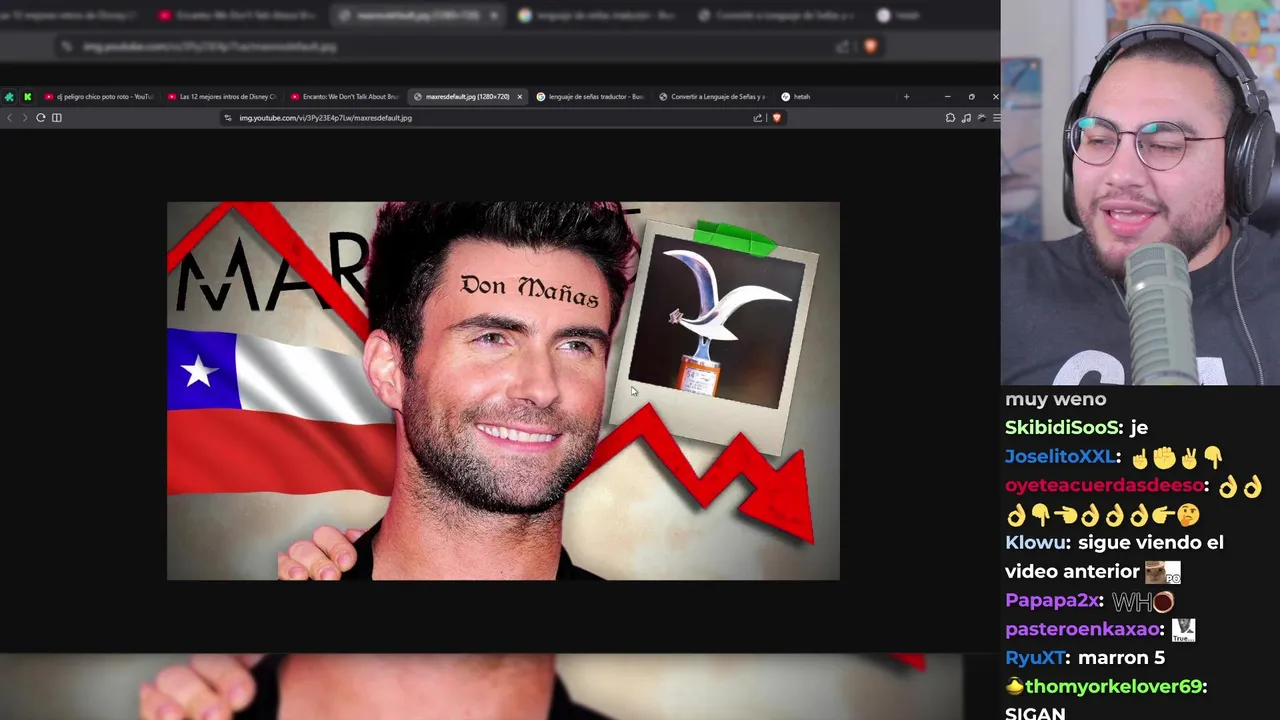The height and width of the screenshot is (720, 1280).
Task: Open the browser main hamburger menu
Action: pyautogui.click(x=996, y=118)
